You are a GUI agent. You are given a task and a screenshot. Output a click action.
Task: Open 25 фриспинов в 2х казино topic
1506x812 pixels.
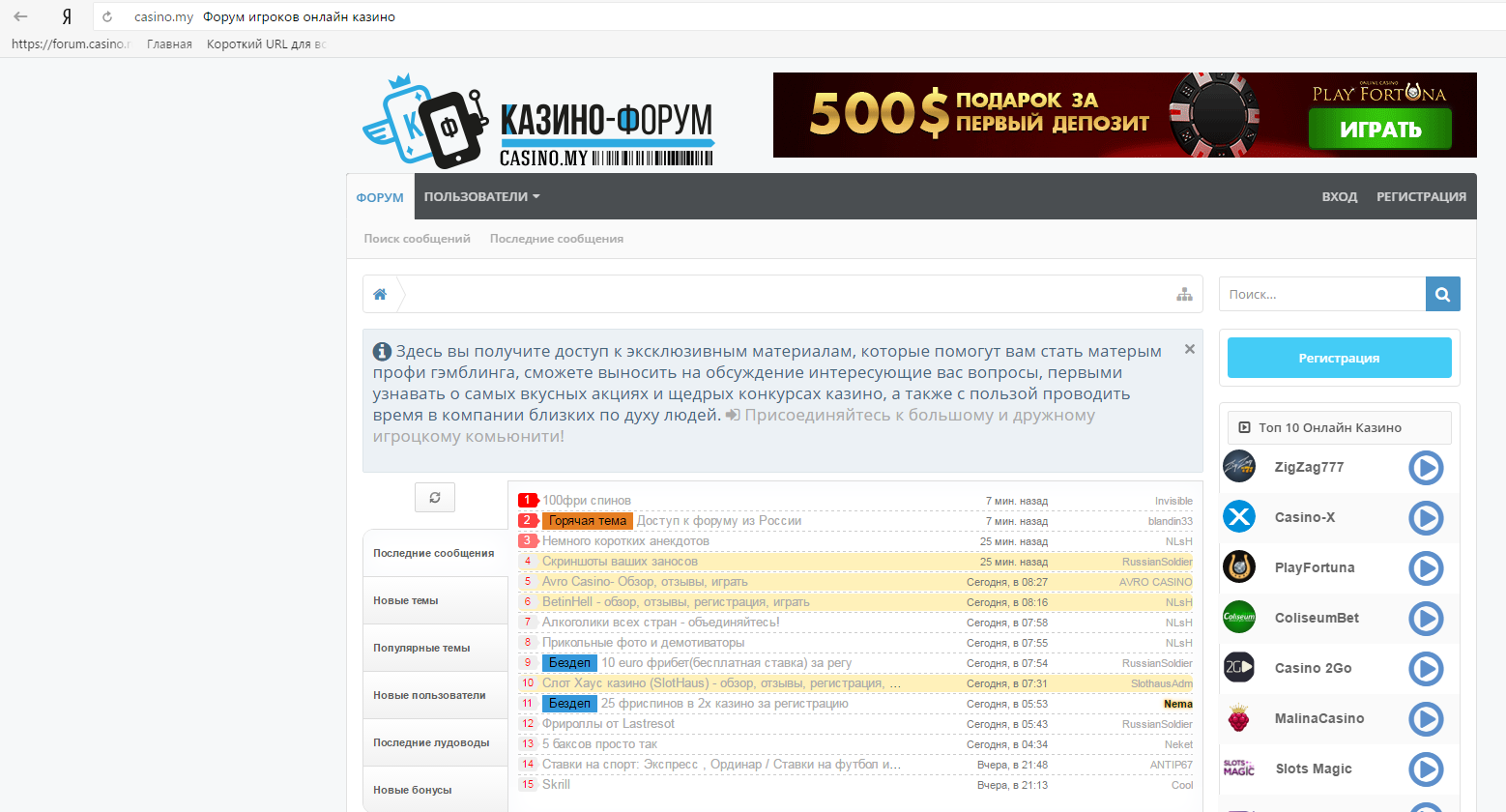tap(725, 704)
